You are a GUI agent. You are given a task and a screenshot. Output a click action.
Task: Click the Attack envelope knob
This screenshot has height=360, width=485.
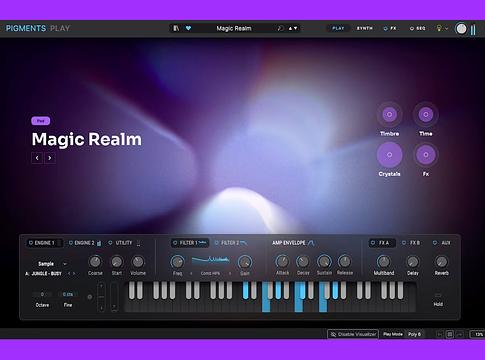[282, 262]
